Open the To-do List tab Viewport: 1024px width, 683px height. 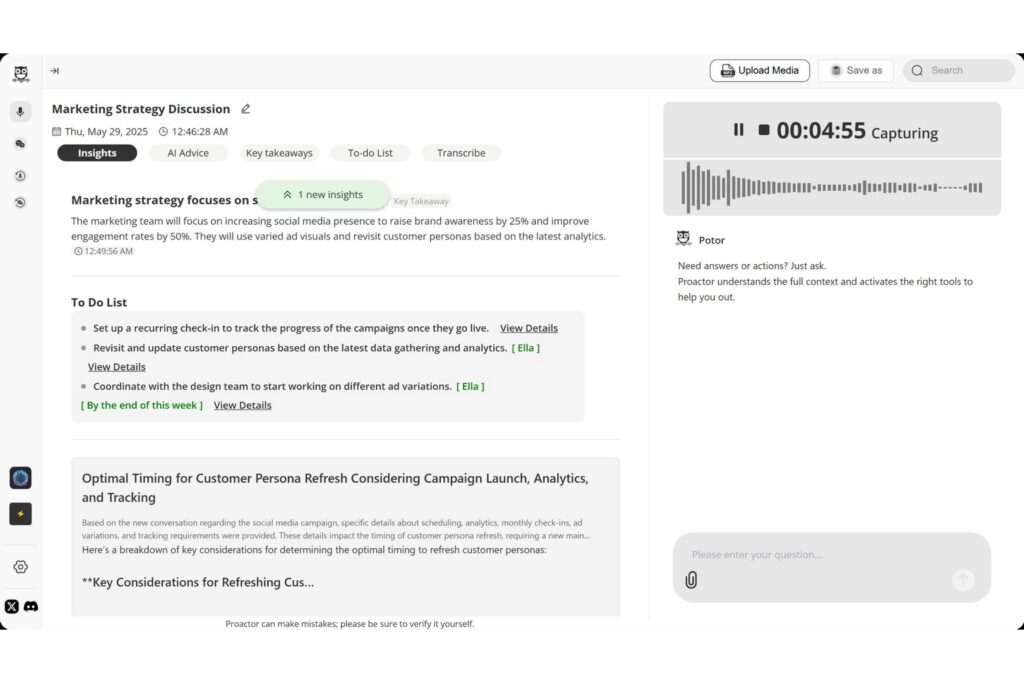(370, 153)
